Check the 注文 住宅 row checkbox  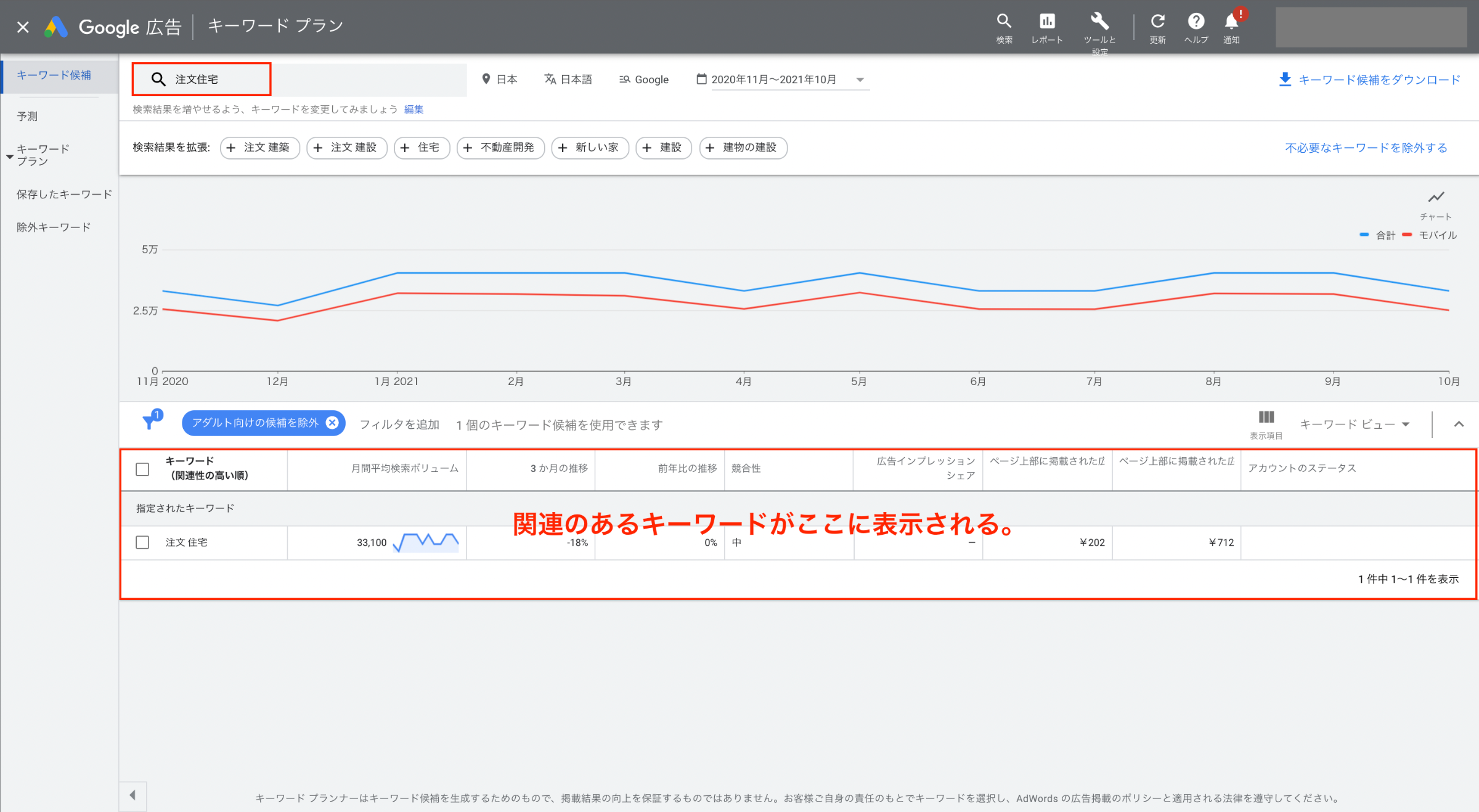pyautogui.click(x=142, y=542)
